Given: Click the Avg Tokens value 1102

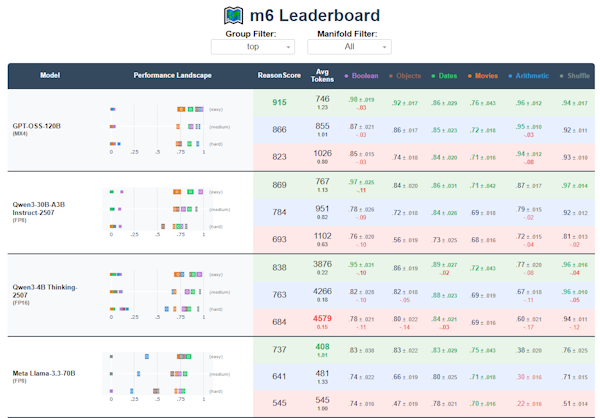Looking at the screenshot, I should 322,236.
